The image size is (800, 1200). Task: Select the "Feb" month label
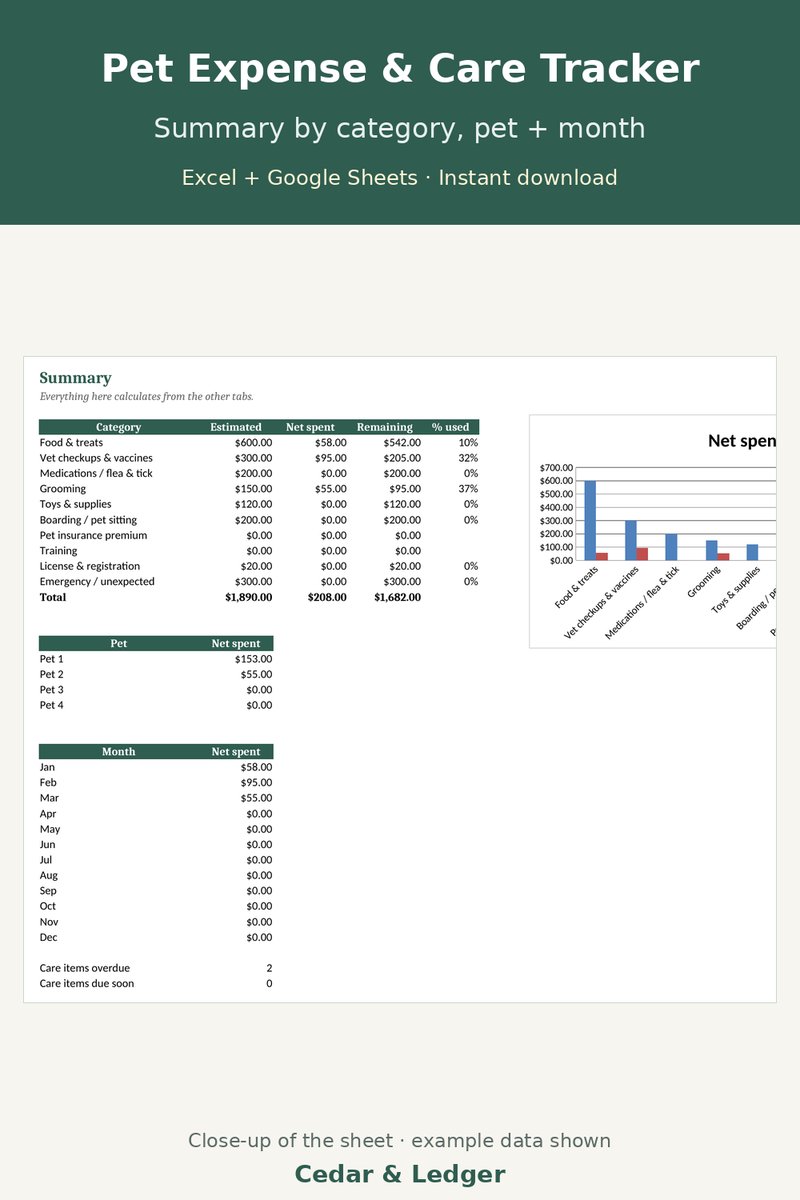pos(48,782)
